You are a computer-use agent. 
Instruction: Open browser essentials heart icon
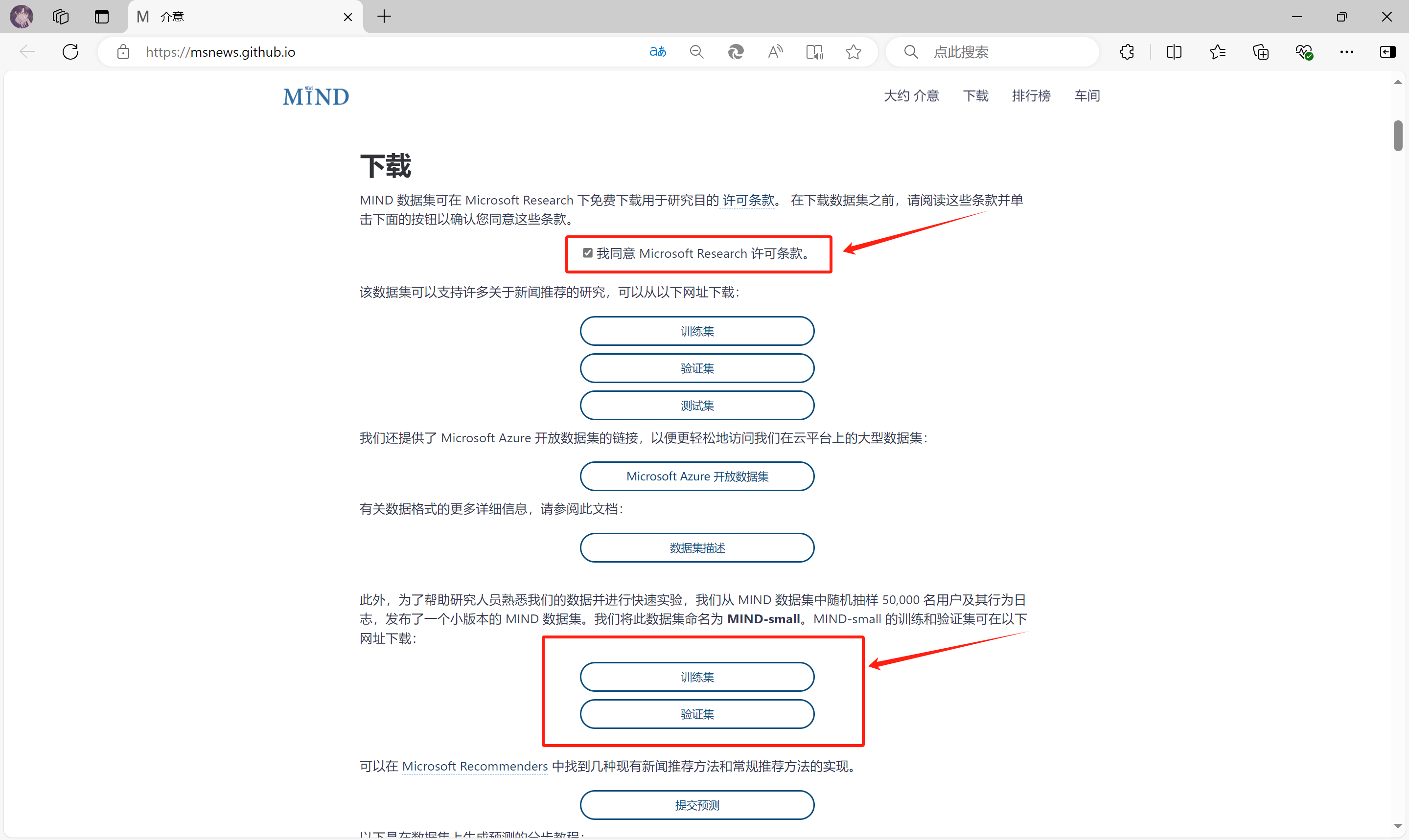point(1304,52)
